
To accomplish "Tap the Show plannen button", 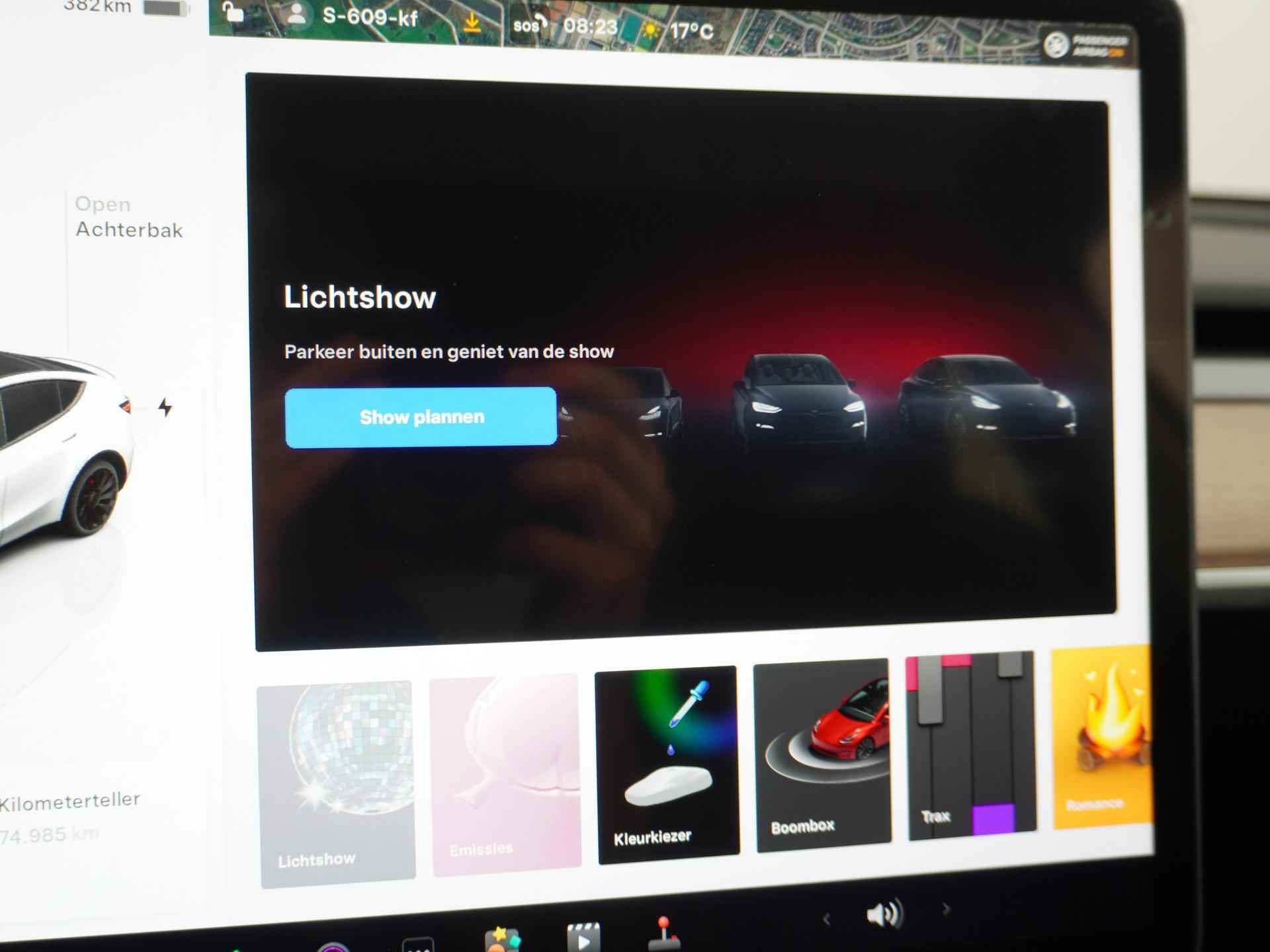I will pyautogui.click(x=421, y=417).
